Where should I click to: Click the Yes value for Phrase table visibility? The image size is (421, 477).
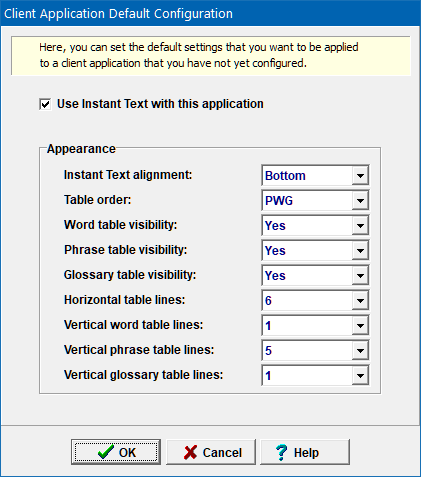tap(275, 251)
